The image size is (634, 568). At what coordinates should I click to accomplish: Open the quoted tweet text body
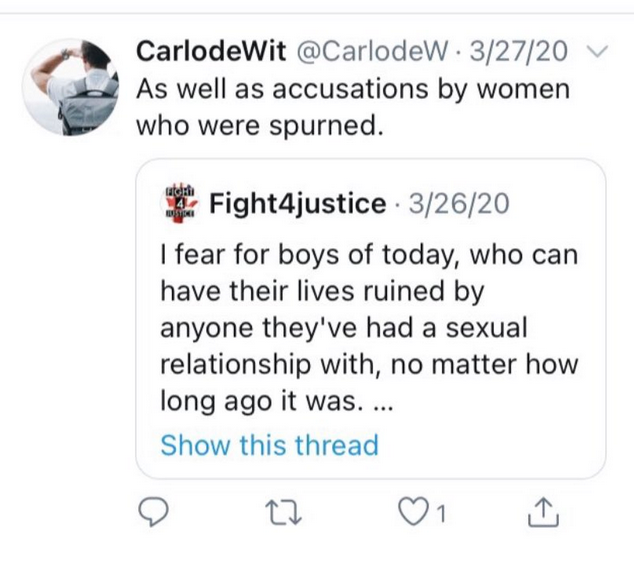coord(369,327)
